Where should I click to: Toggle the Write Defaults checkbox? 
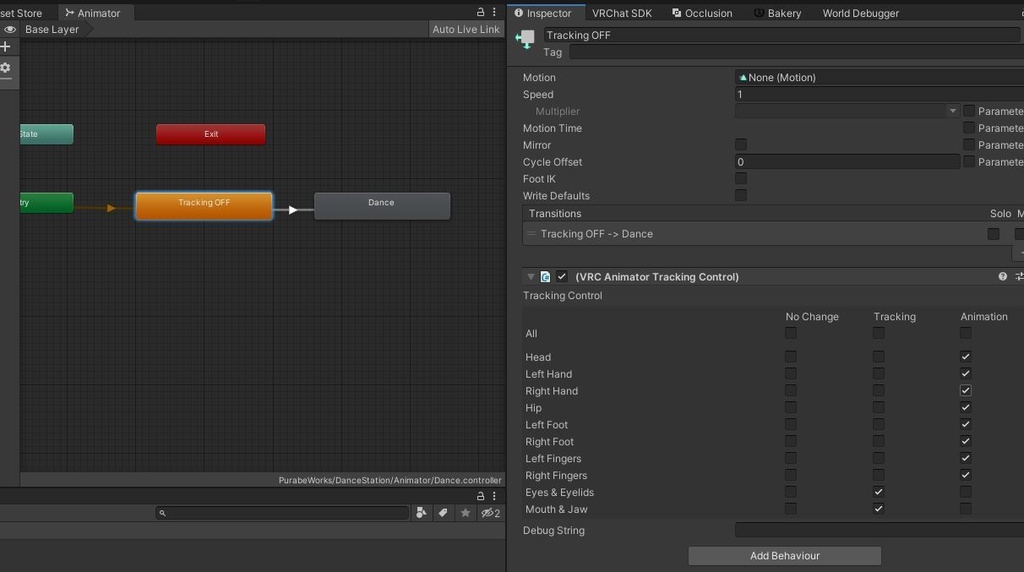point(741,195)
